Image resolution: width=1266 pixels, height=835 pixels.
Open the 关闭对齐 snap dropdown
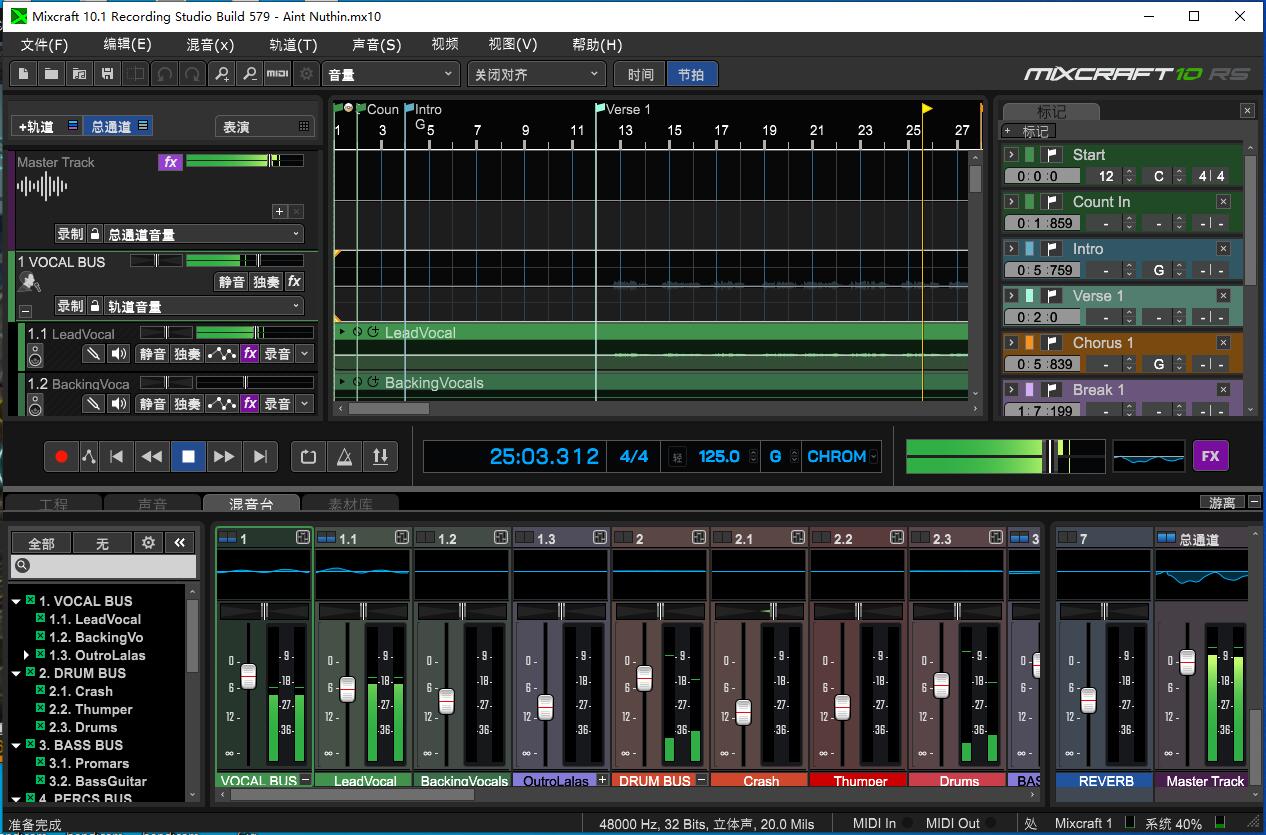click(537, 74)
